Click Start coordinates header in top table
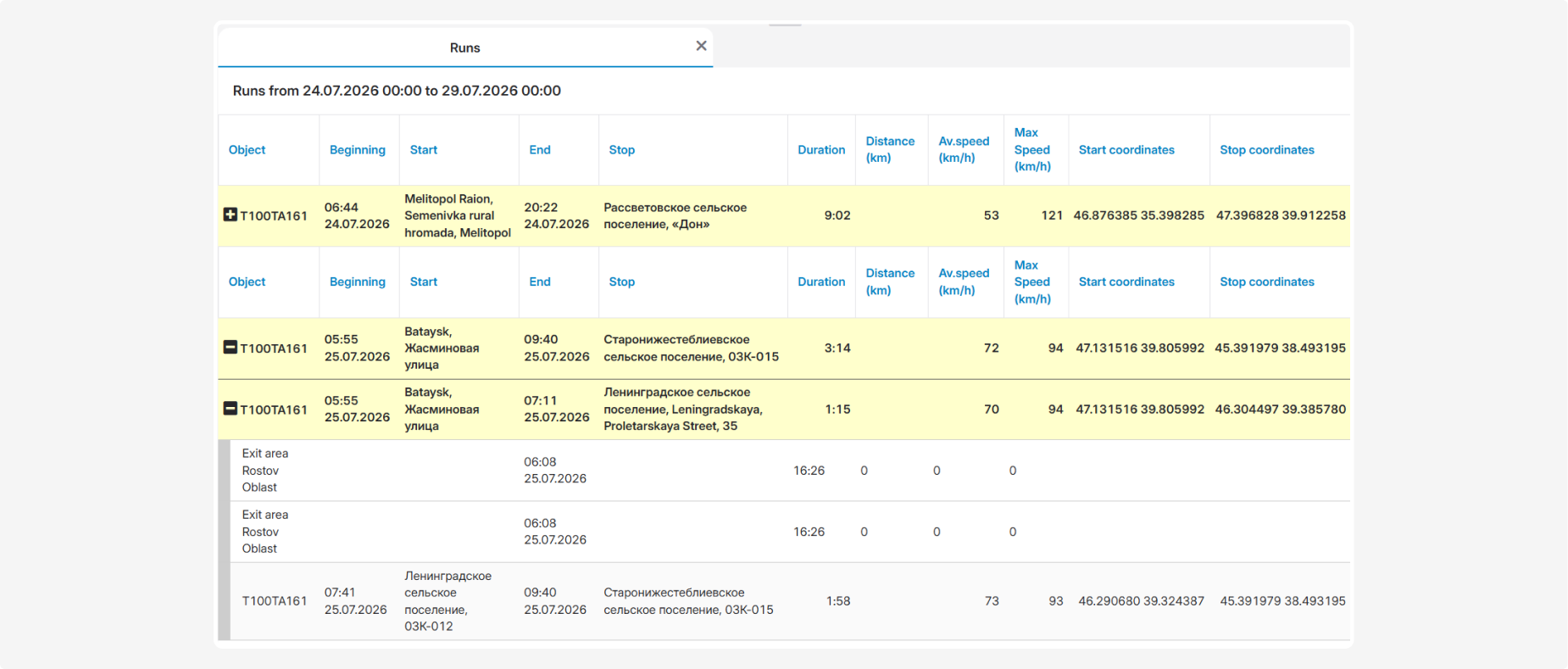Viewport: 1568px width, 669px height. point(1126,149)
